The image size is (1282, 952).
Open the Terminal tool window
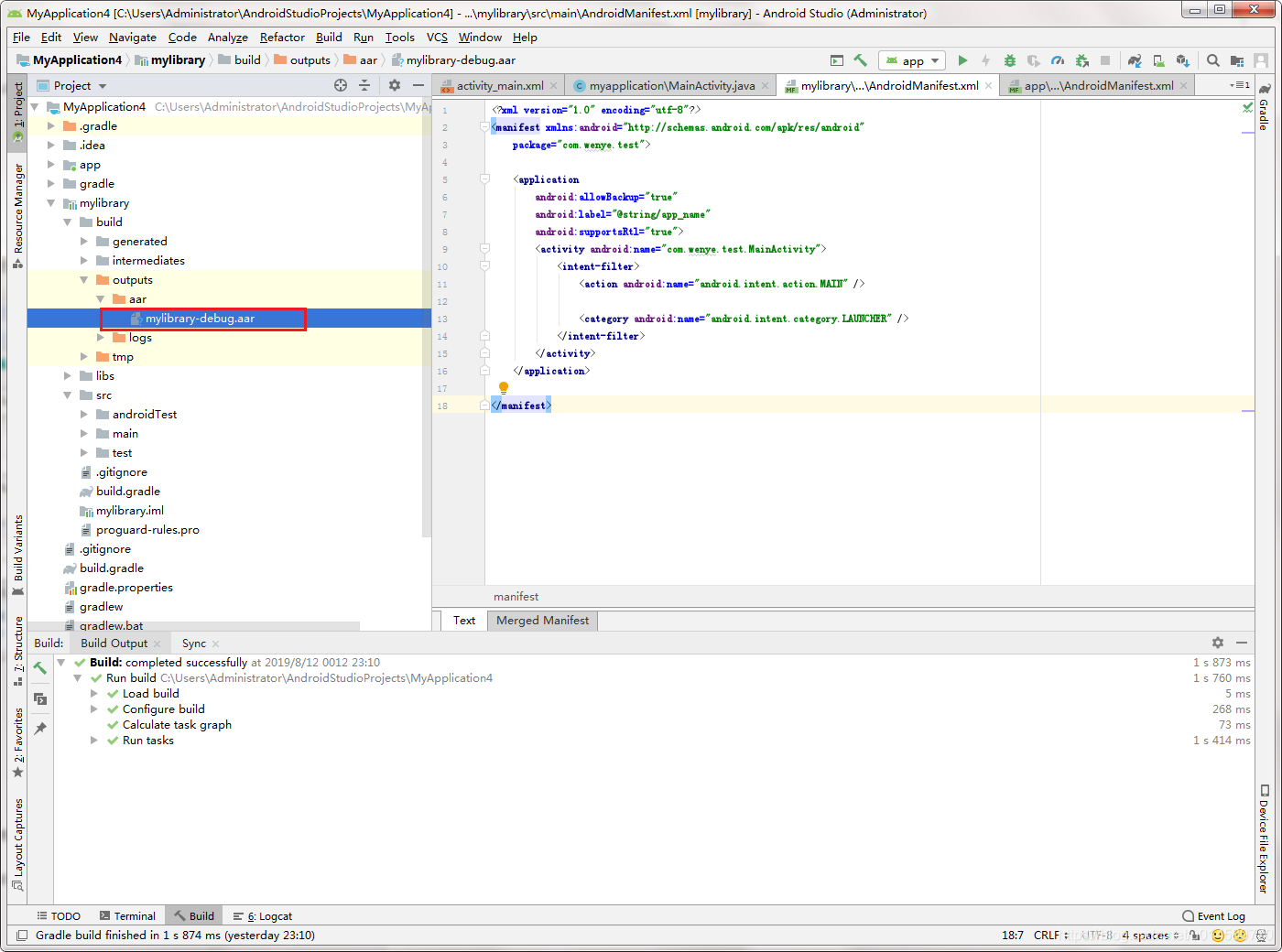pyautogui.click(x=127, y=916)
